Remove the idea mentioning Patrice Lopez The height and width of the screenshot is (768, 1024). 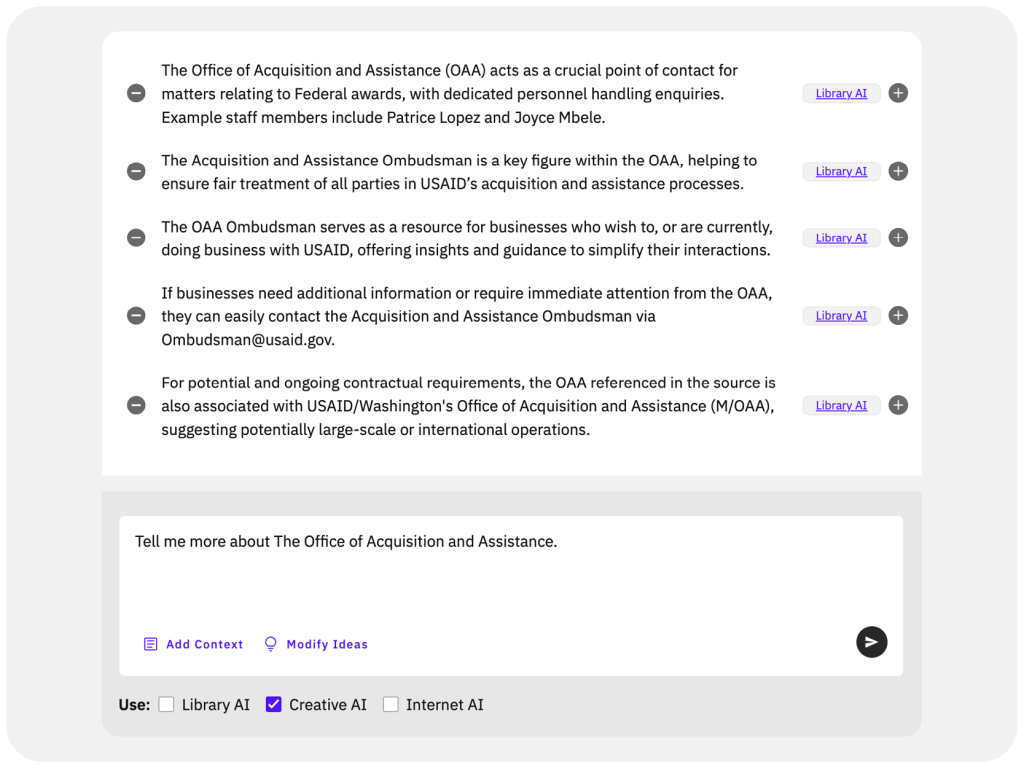coord(136,93)
